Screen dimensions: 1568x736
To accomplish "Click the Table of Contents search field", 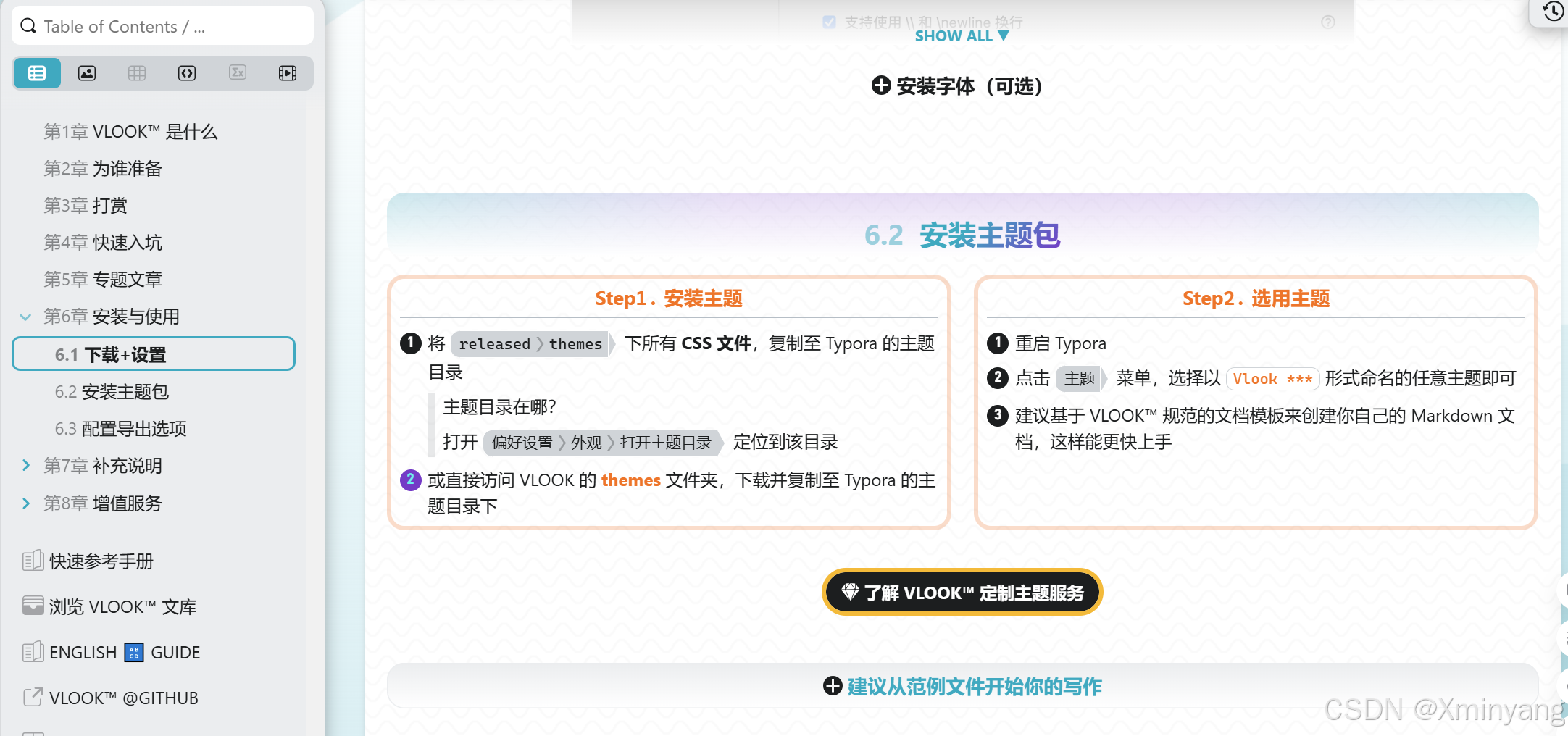I will (x=163, y=26).
